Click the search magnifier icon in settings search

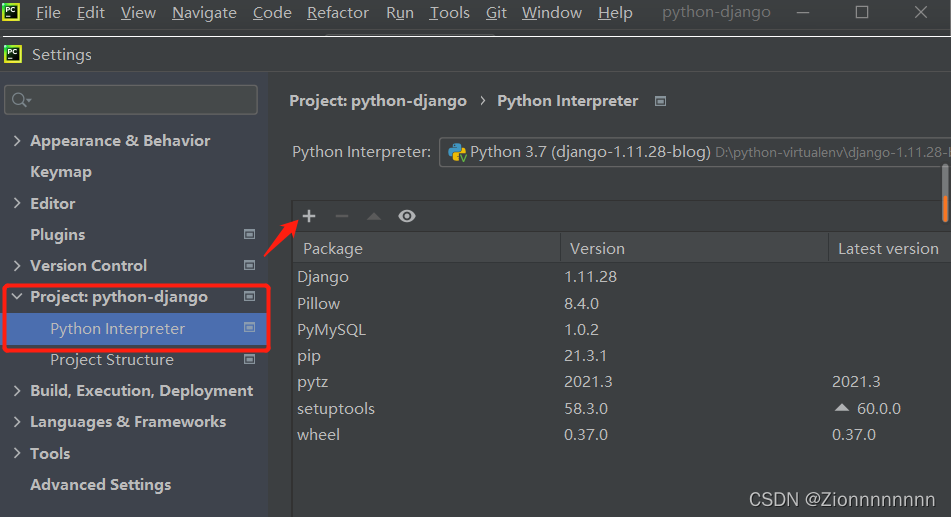pos(21,100)
